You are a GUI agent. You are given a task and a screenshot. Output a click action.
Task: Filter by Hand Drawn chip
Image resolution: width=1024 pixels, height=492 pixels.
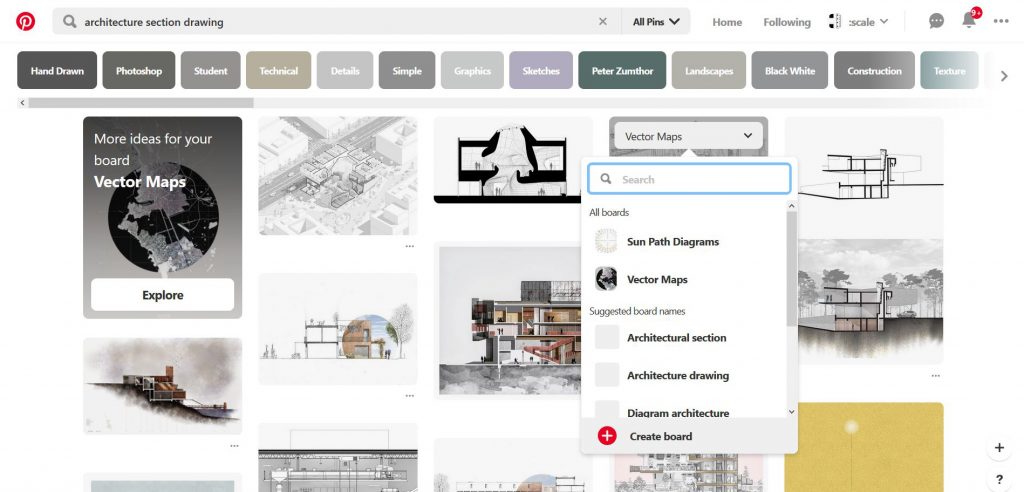click(57, 71)
